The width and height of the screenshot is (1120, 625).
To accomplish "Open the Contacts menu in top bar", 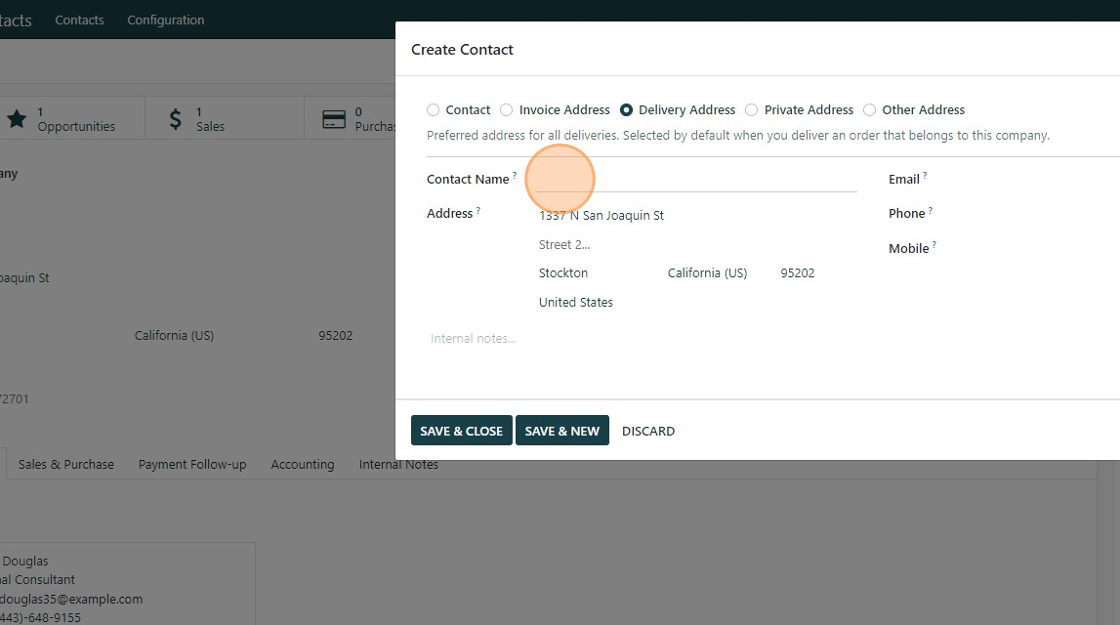I will (79, 20).
